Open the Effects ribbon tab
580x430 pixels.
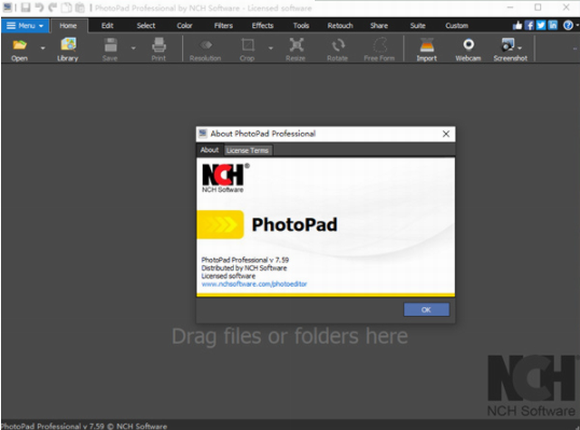coord(263,26)
